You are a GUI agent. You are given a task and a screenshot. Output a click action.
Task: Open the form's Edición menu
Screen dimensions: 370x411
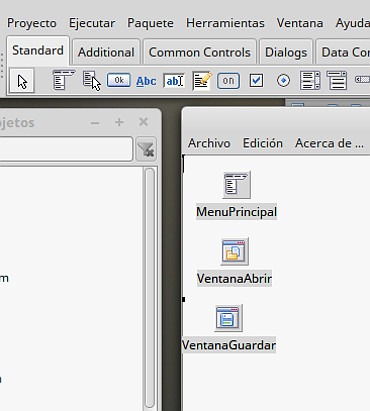click(x=263, y=143)
